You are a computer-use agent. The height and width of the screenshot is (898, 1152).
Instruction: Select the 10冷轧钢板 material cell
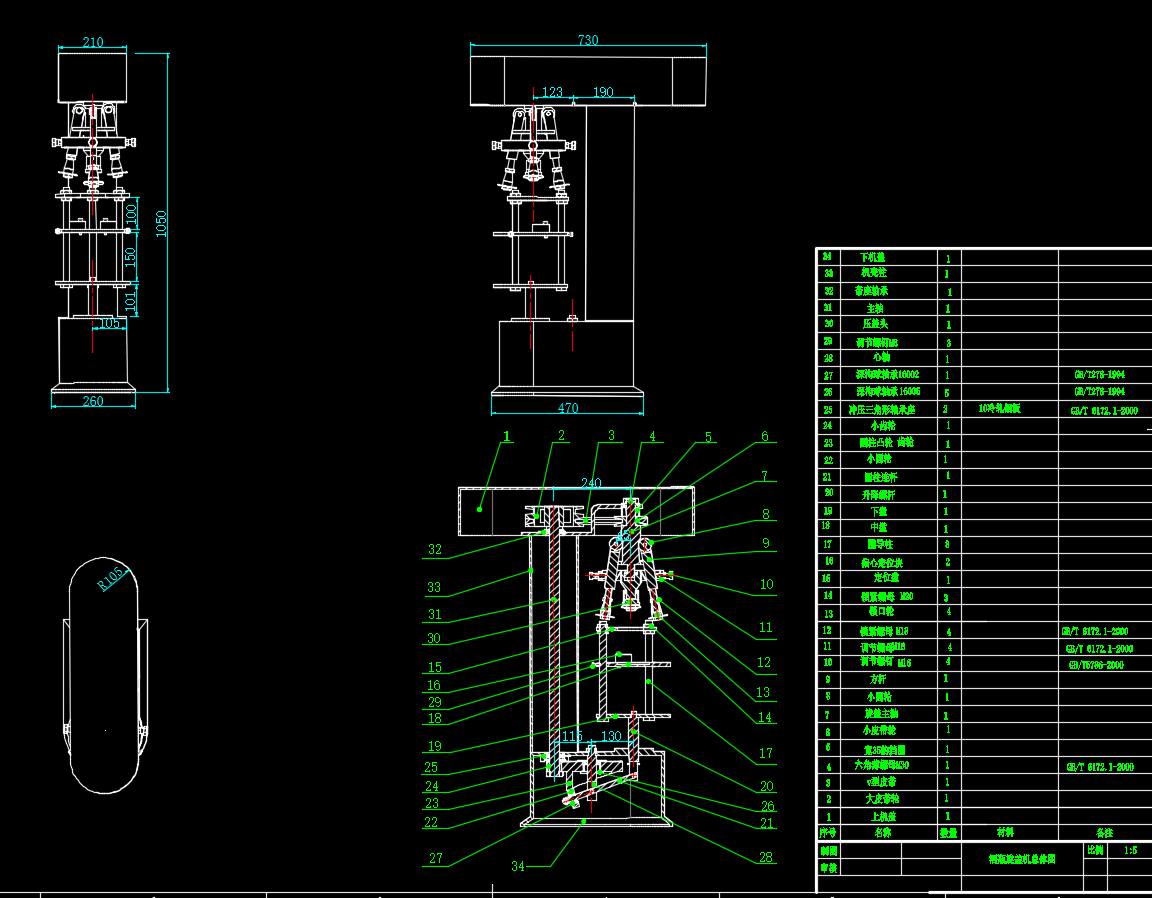click(x=998, y=409)
